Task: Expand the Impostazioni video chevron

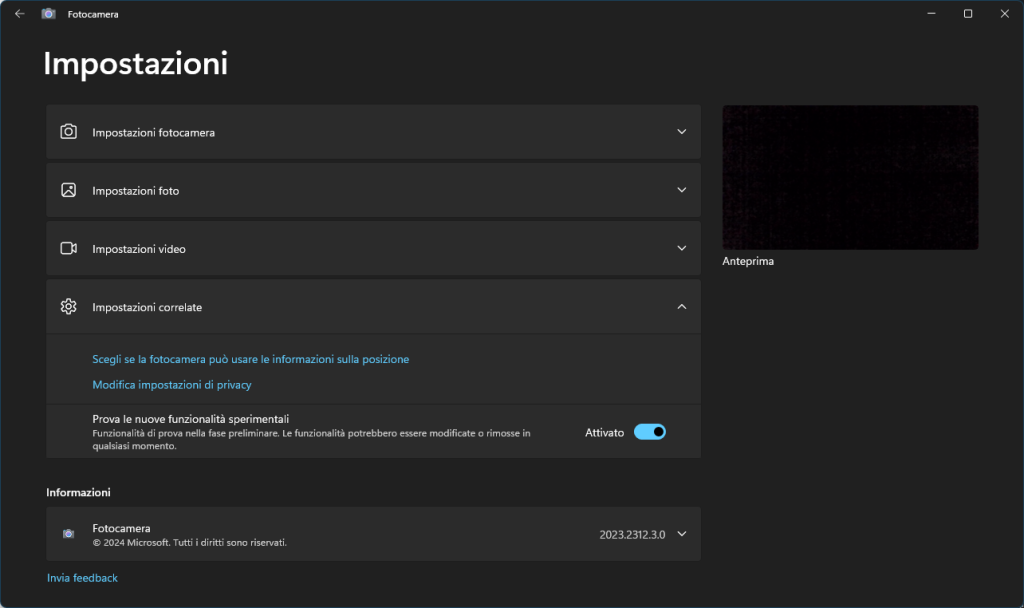Action: click(x=682, y=248)
